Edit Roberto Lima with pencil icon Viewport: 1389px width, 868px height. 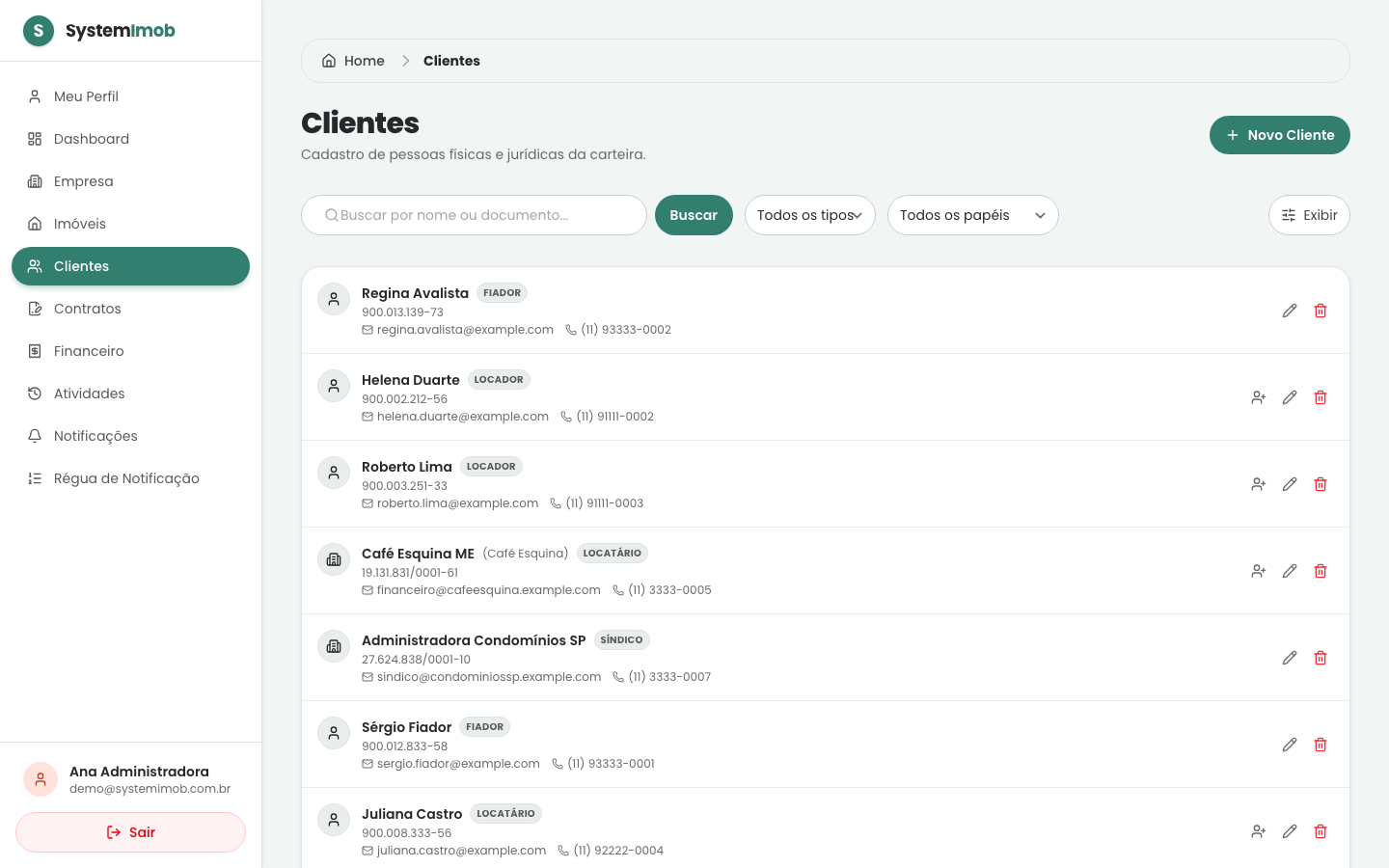tap(1290, 484)
